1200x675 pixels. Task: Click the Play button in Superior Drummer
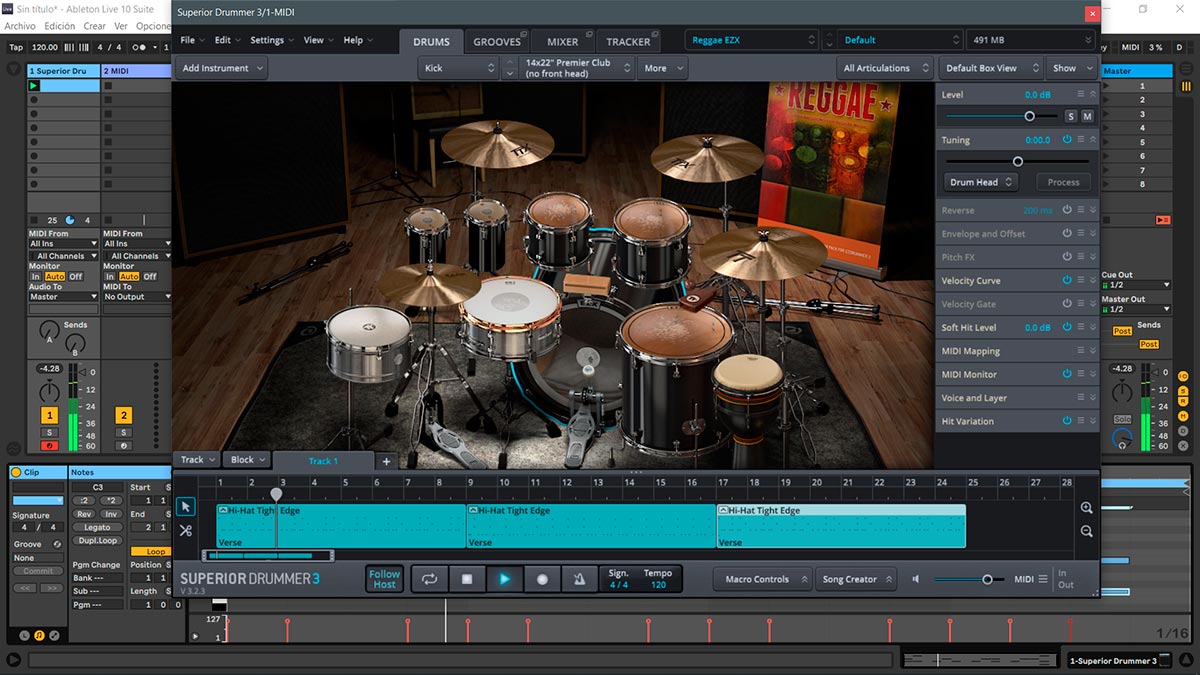[x=504, y=579]
